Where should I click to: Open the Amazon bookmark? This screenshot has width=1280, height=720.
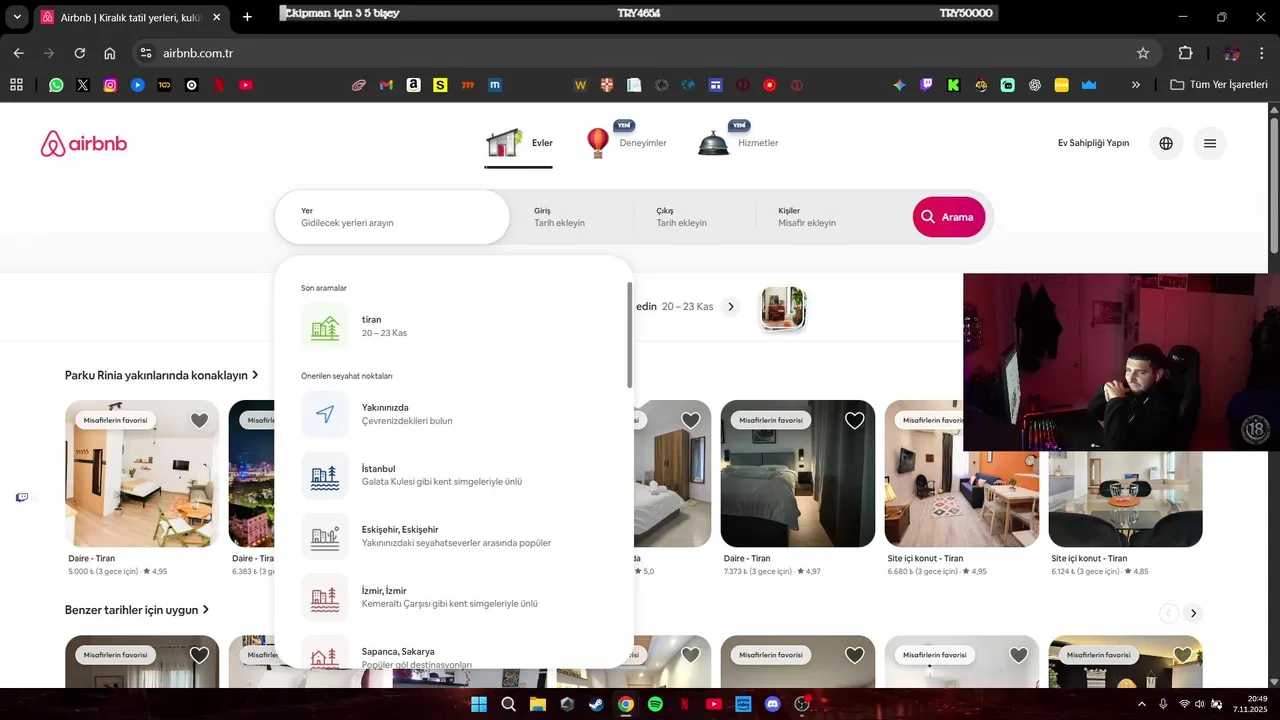pos(413,85)
